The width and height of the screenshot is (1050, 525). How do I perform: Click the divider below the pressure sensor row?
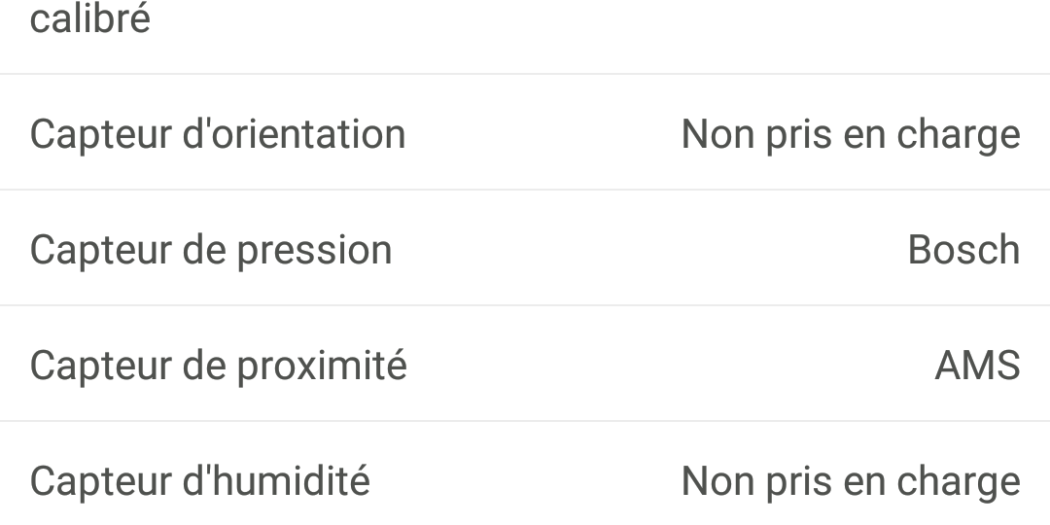525,306
